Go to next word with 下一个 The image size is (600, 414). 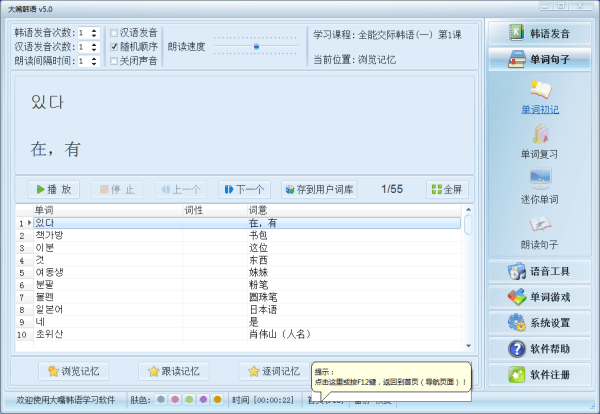point(243,189)
